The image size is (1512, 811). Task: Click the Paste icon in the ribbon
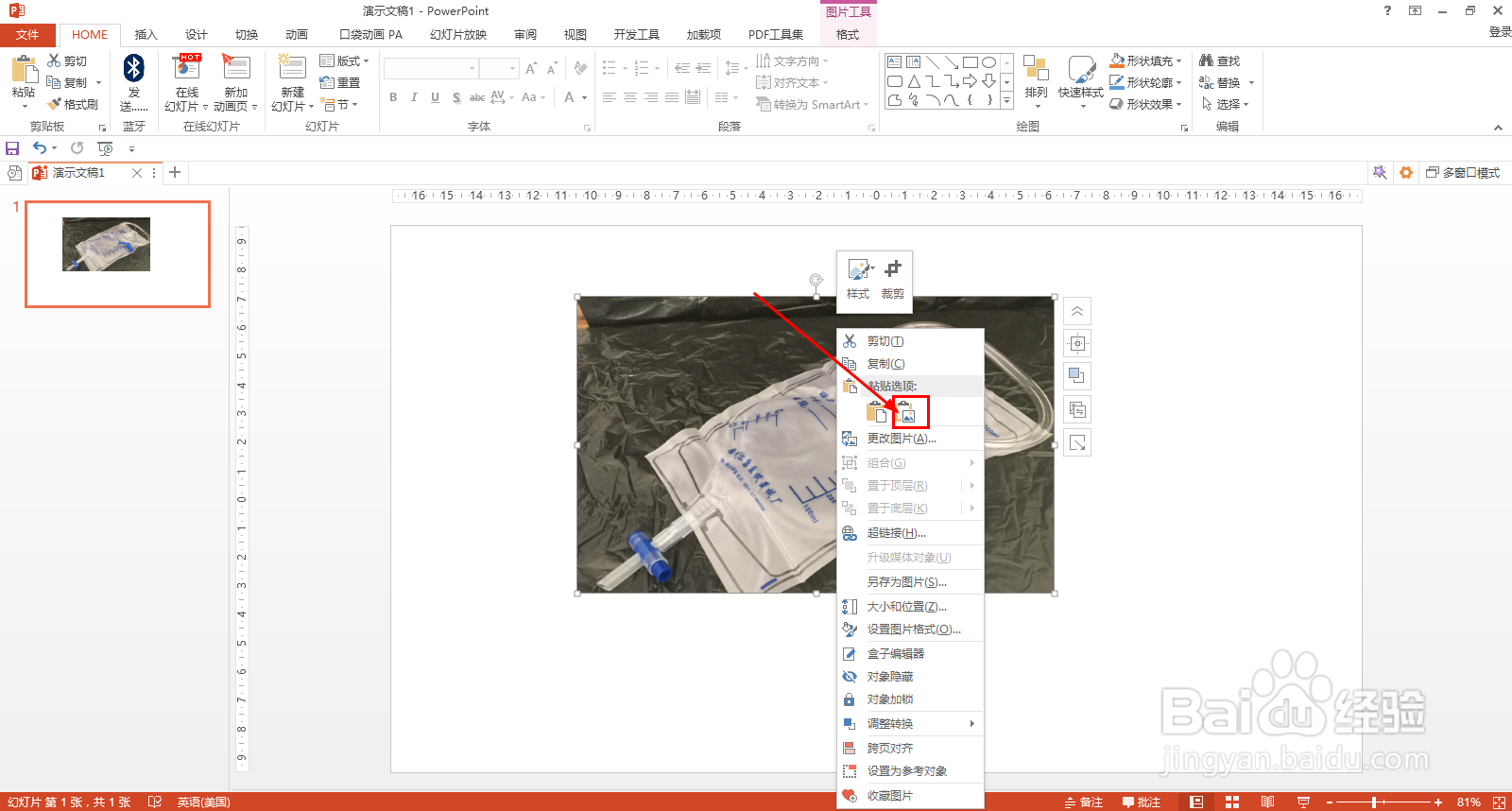click(x=24, y=71)
